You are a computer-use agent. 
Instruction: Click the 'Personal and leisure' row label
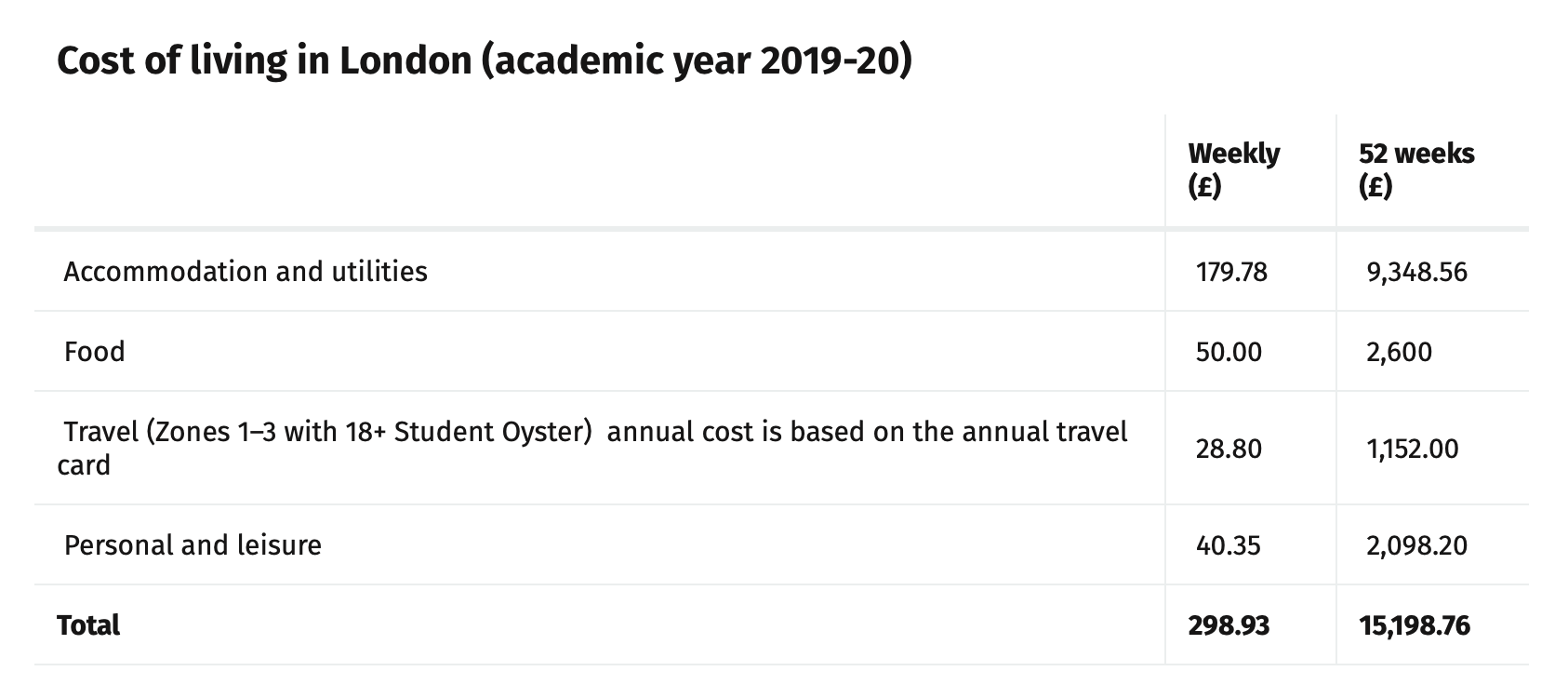click(193, 545)
